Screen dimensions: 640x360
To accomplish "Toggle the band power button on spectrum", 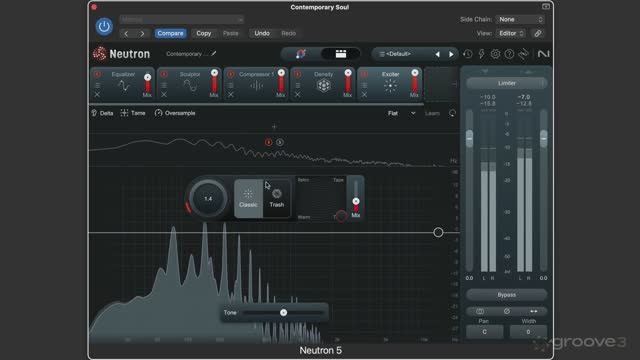I will pos(268,142).
